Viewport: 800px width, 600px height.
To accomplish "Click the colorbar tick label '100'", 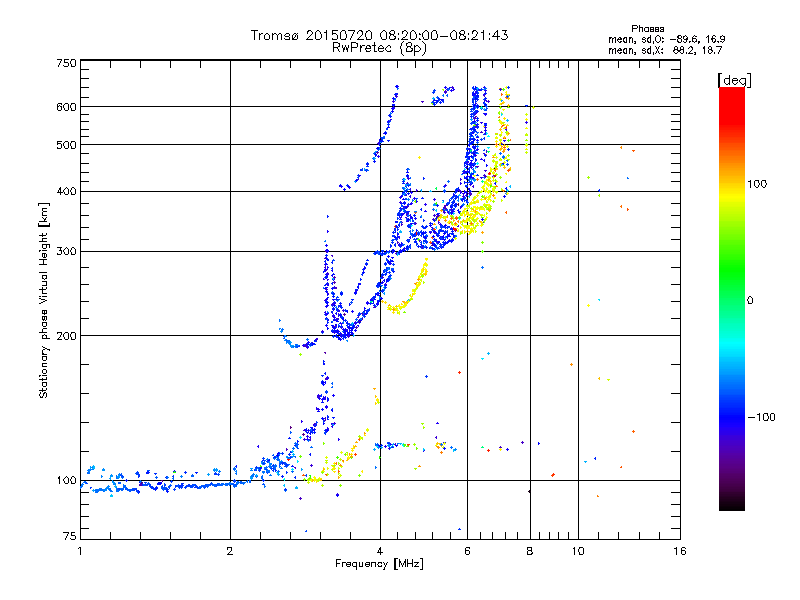I will click(756, 184).
